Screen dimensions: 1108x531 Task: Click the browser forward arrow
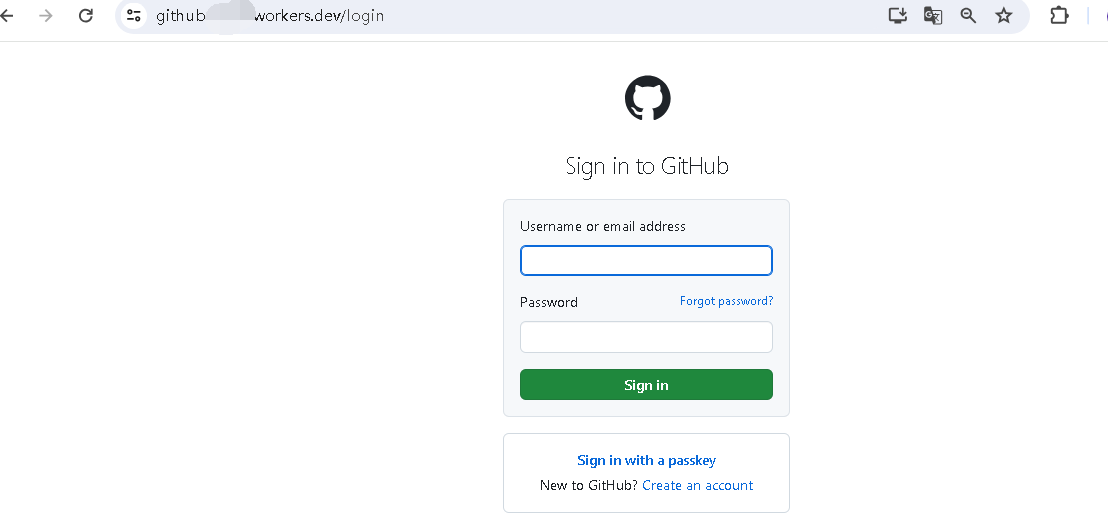coord(46,15)
